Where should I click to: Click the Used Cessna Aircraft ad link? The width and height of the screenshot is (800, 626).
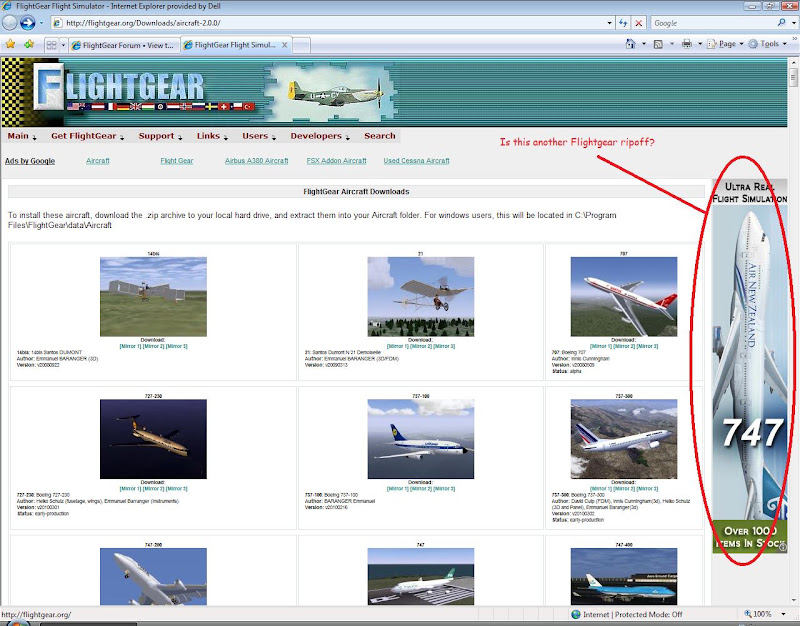[x=416, y=161]
